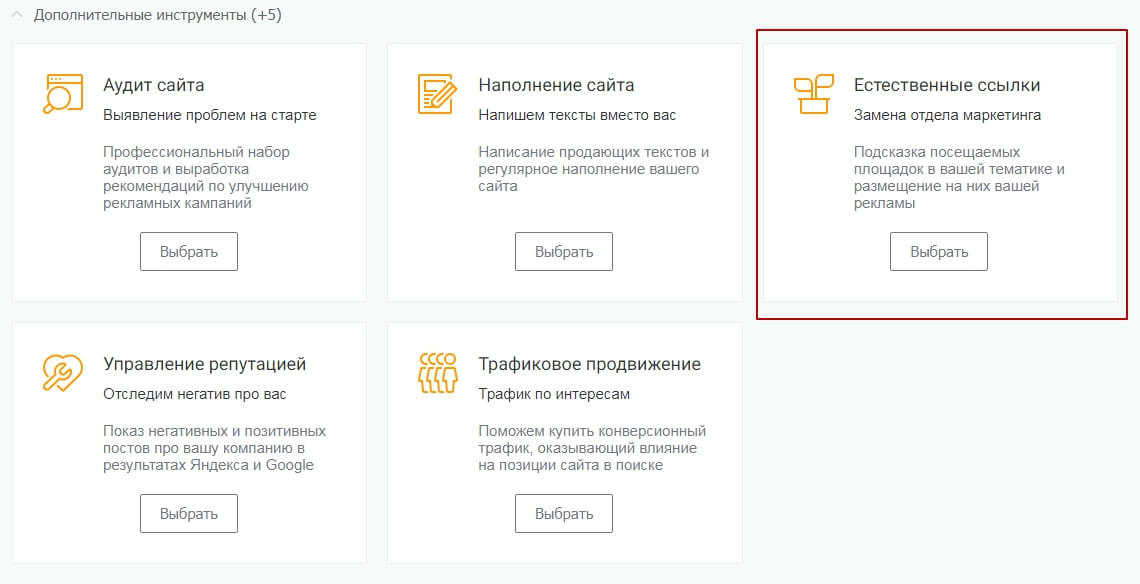Click the Дополнительные инструменты (+5) heading
Viewport: 1140px width, 584px height.
pos(158,15)
